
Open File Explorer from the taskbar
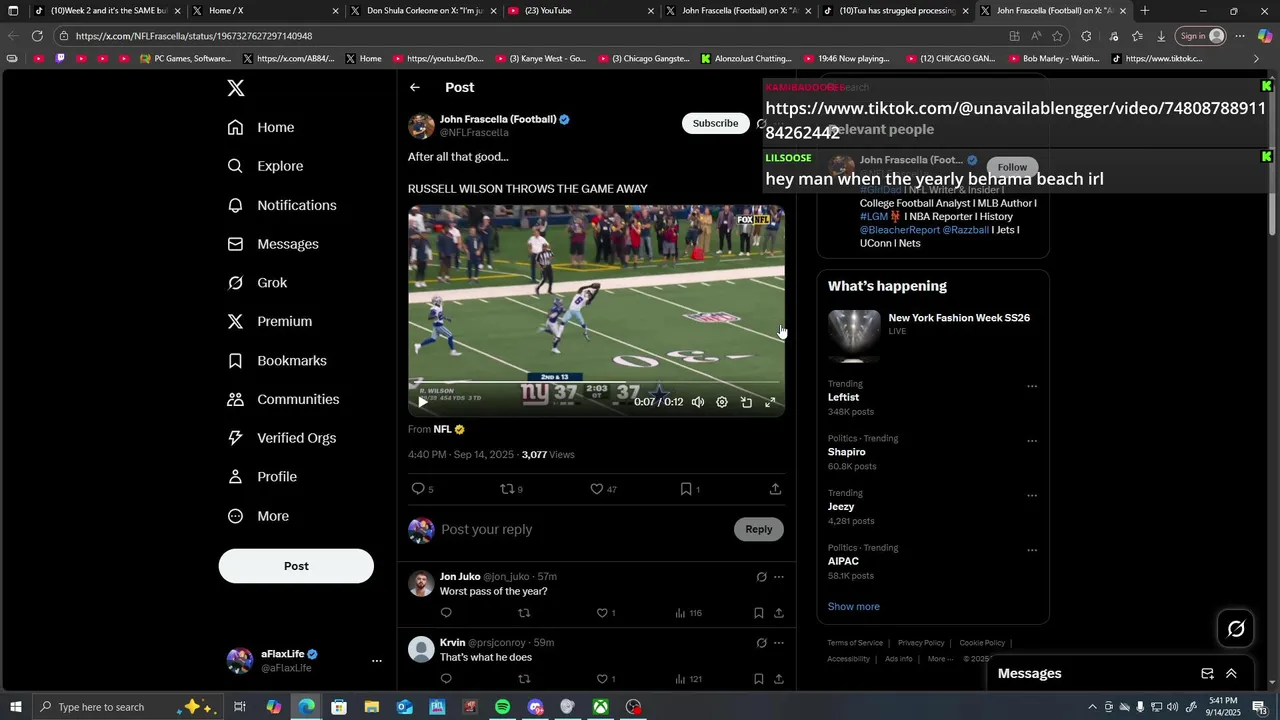(371, 707)
